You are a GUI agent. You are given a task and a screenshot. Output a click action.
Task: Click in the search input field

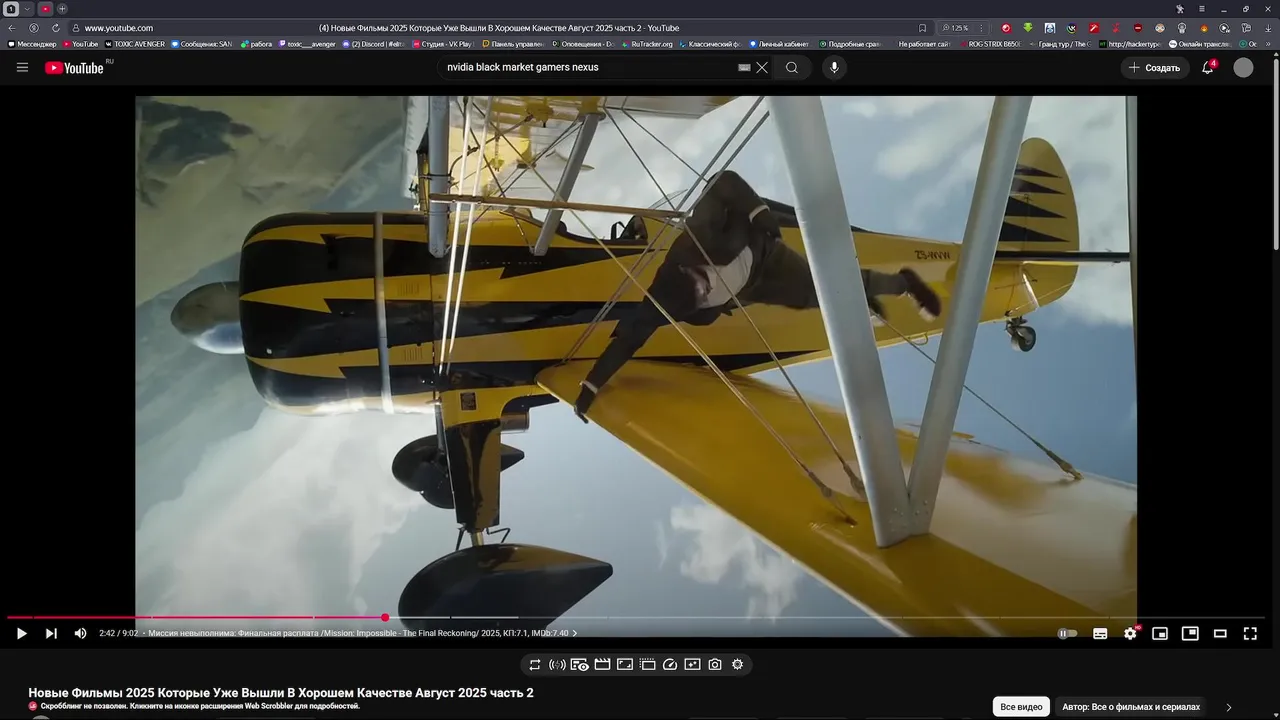click(x=590, y=67)
